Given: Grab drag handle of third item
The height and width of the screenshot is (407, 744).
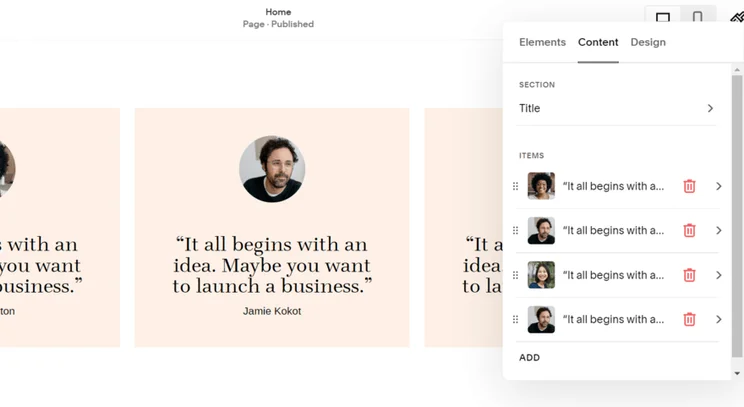Looking at the screenshot, I should pyautogui.click(x=515, y=275).
